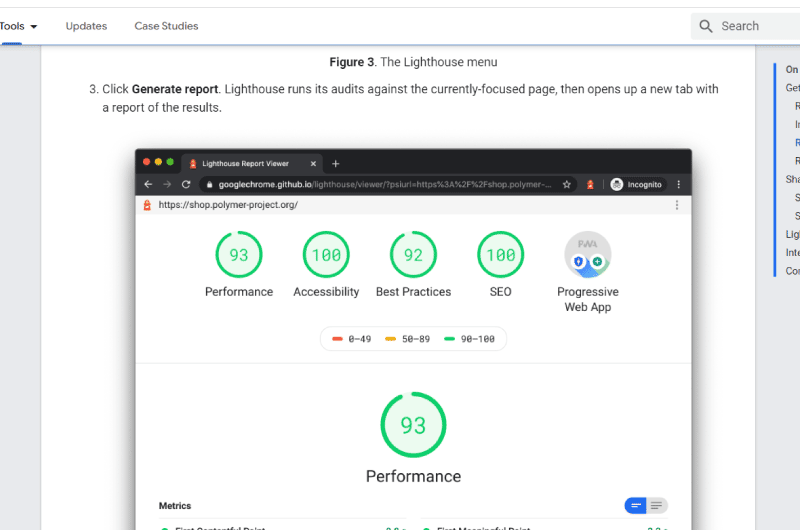This screenshot has height=530, width=800.
Task: Open the Chrome three-dot menu
Action: point(679,185)
